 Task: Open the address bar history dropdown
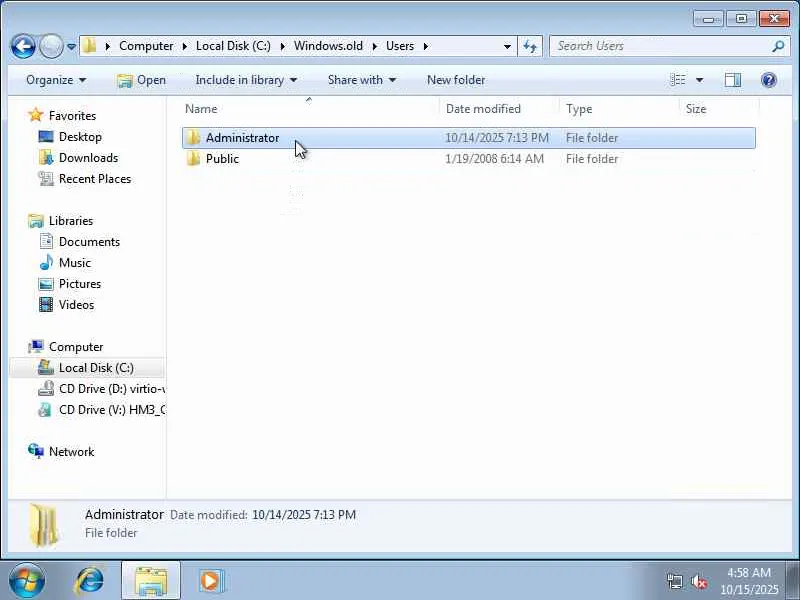[507, 46]
